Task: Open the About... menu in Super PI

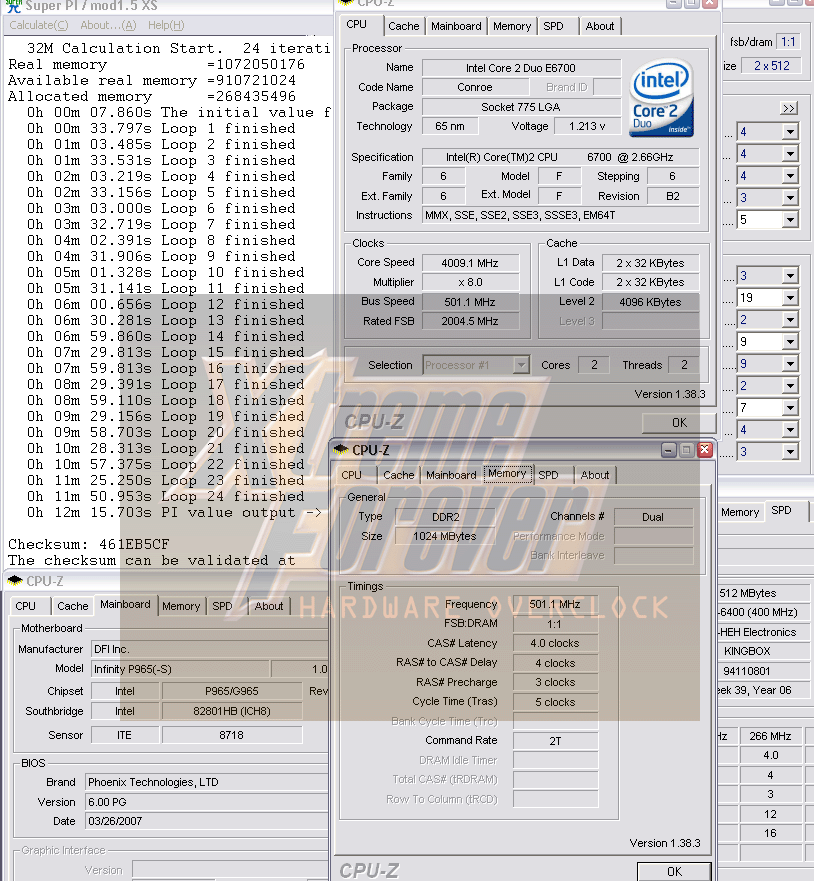Action: 108,25
